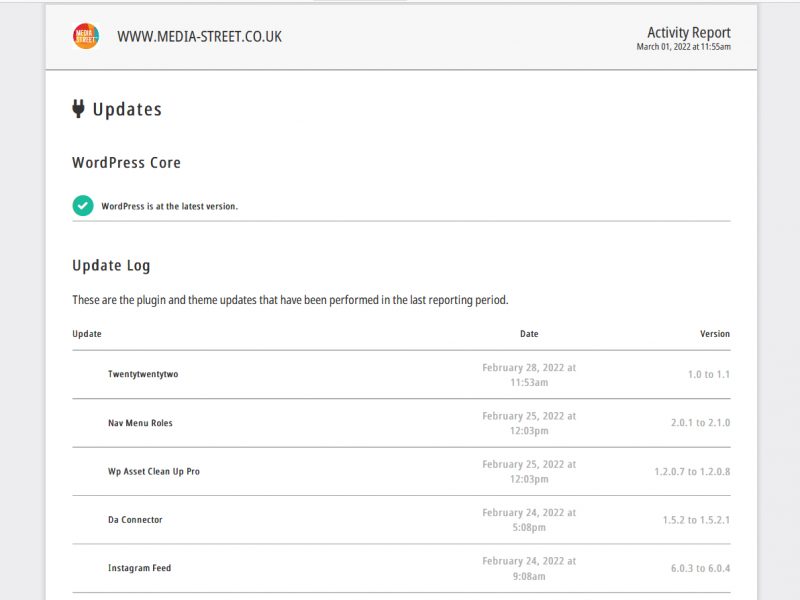This screenshot has height=600, width=800.
Task: Click the 1.0 to 1.1 version text
Action: coord(709,374)
